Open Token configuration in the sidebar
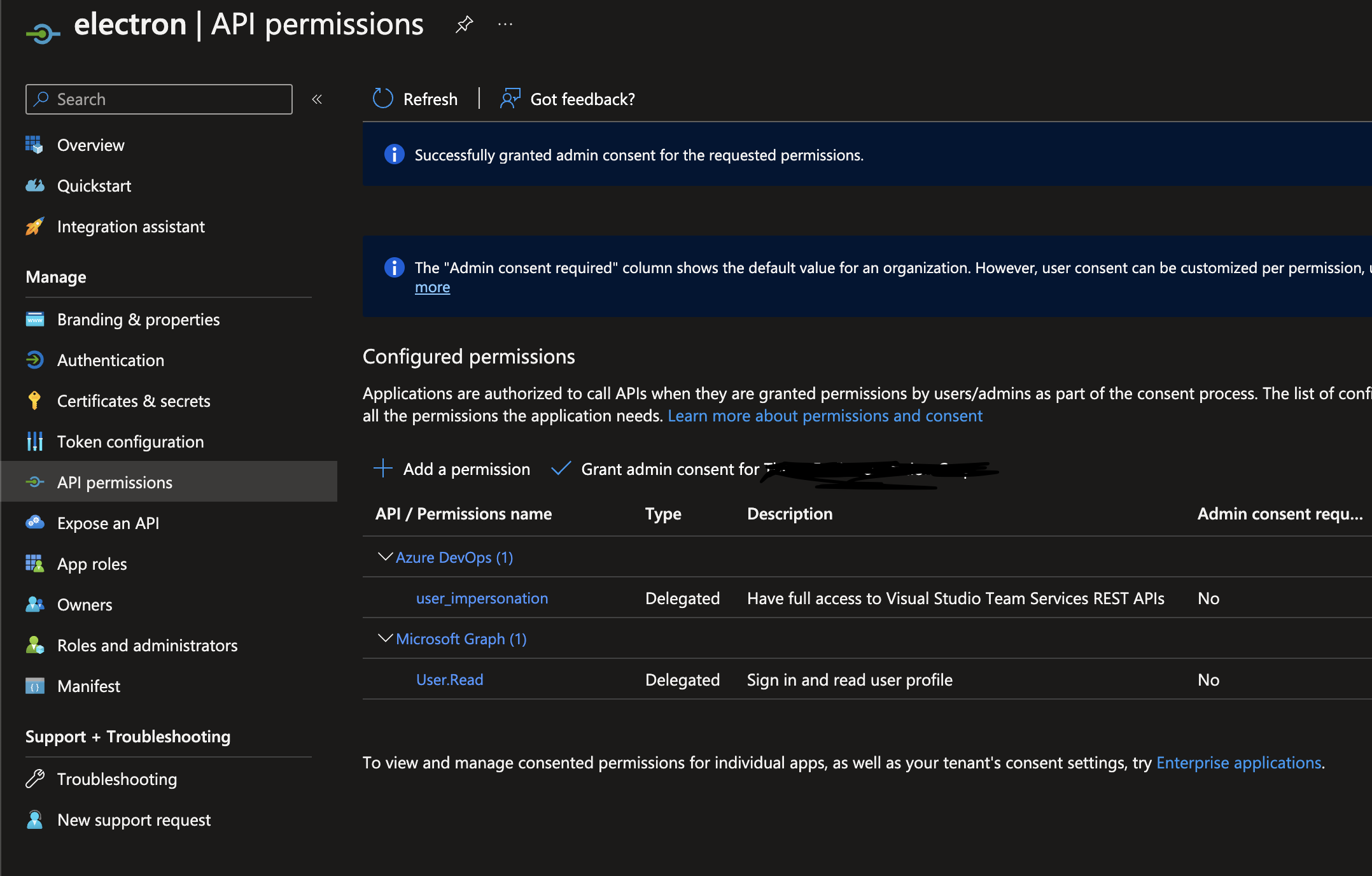The height and width of the screenshot is (876, 1372). pos(130,442)
